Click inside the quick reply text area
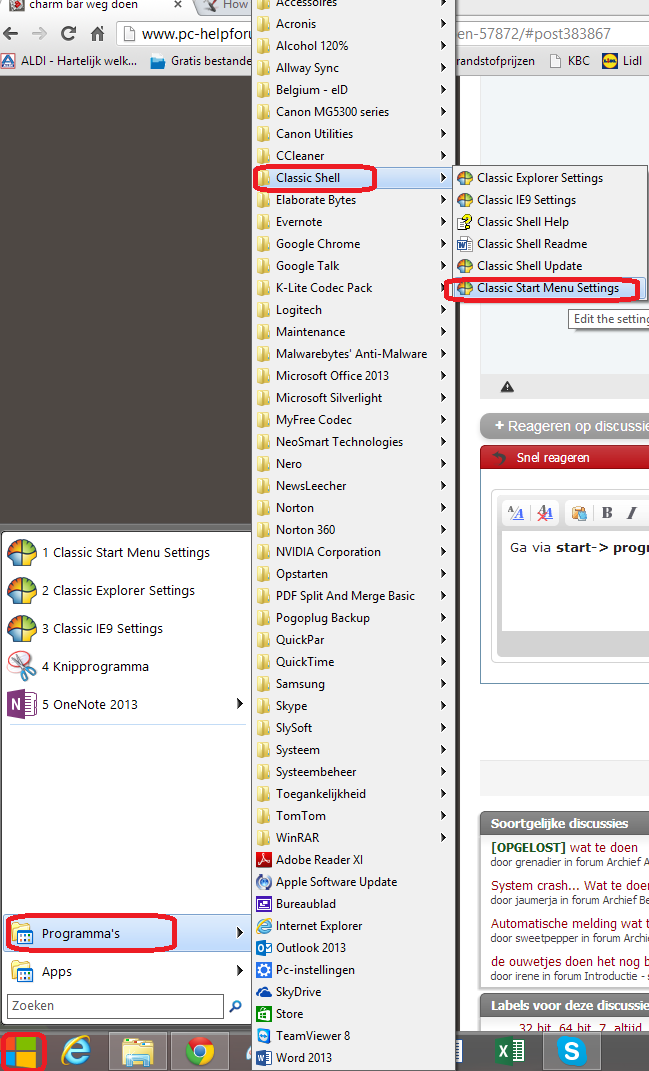Screen dimensions: 649x1071 coord(575,581)
